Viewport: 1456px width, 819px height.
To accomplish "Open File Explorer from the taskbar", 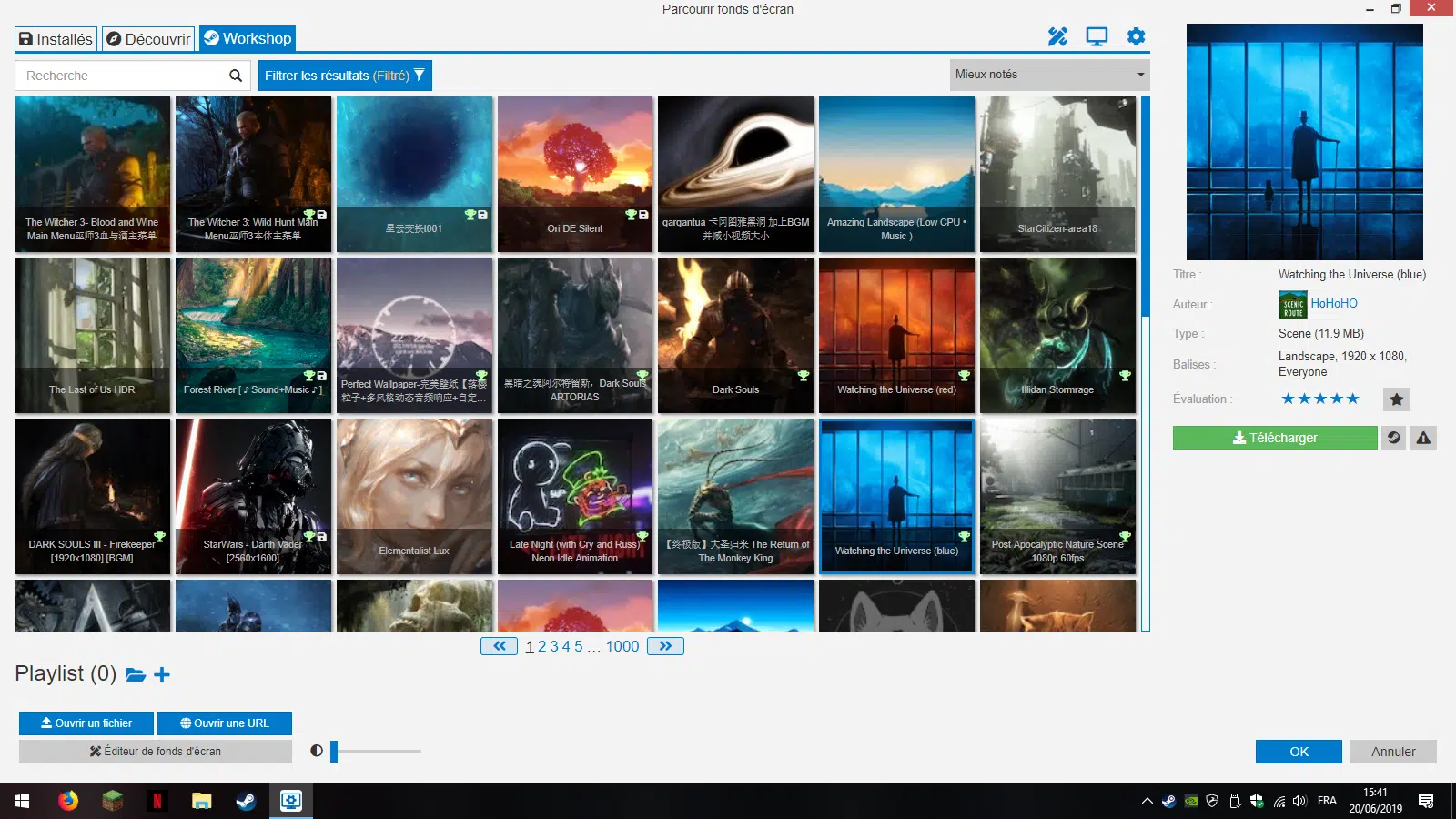I will [202, 801].
